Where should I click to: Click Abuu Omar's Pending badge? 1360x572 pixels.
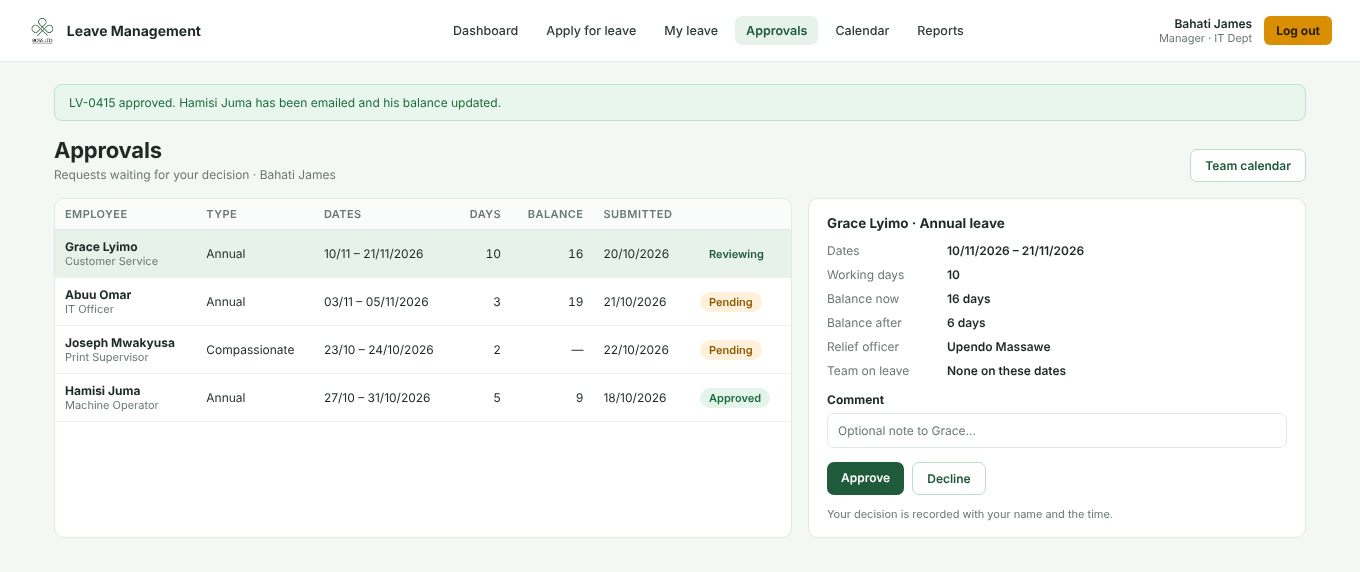[730, 302]
